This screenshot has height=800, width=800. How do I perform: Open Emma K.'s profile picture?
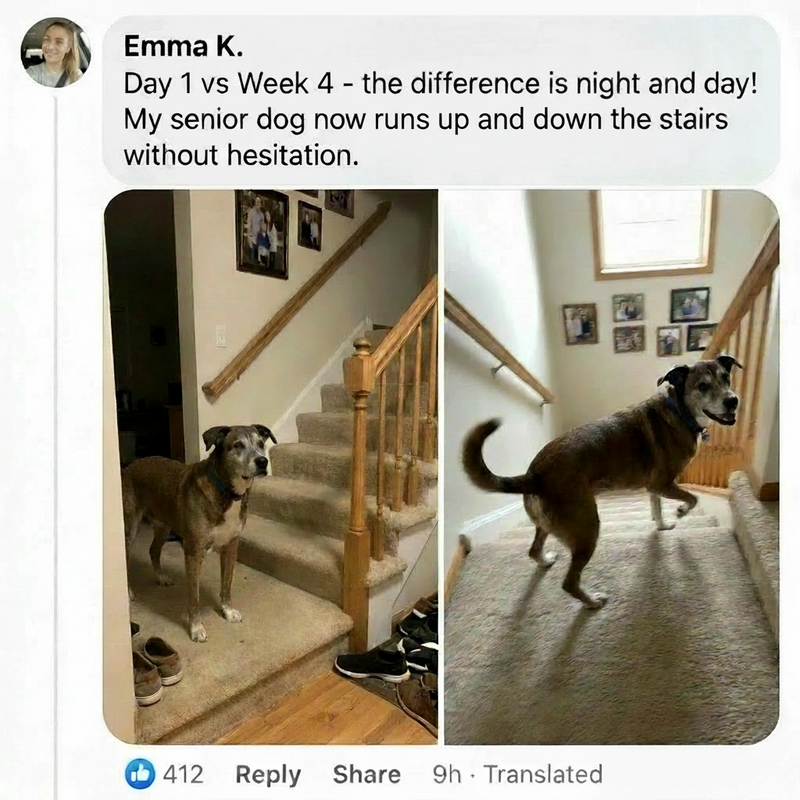[x=56, y=53]
